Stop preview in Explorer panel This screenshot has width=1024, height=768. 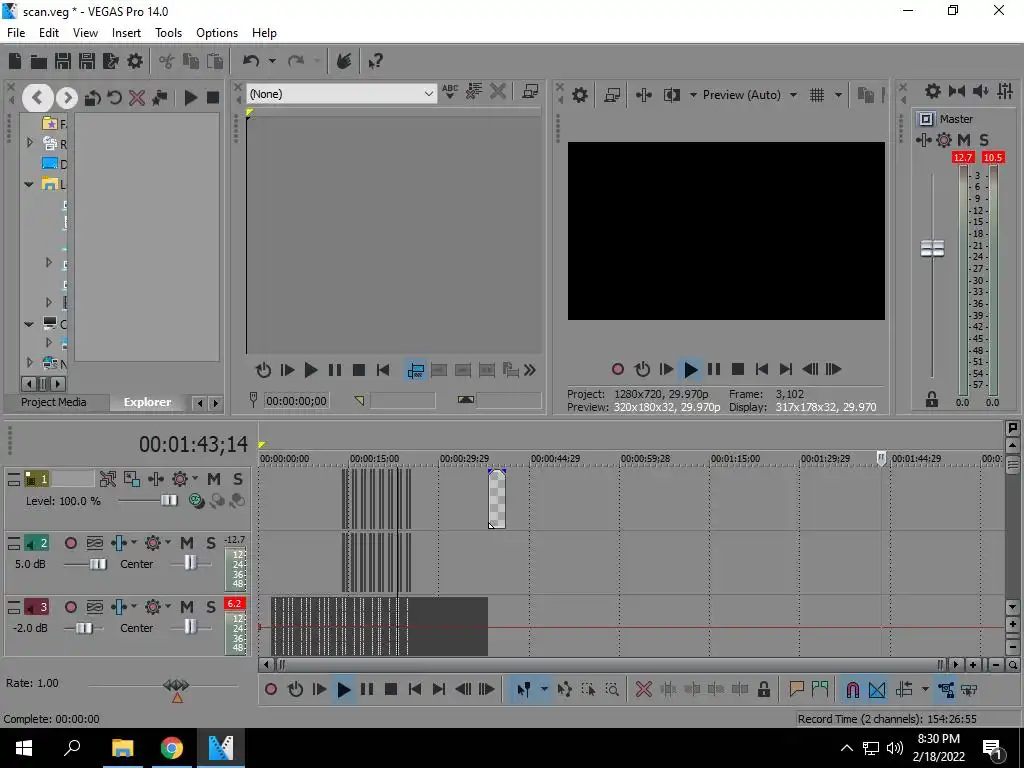tap(213, 98)
